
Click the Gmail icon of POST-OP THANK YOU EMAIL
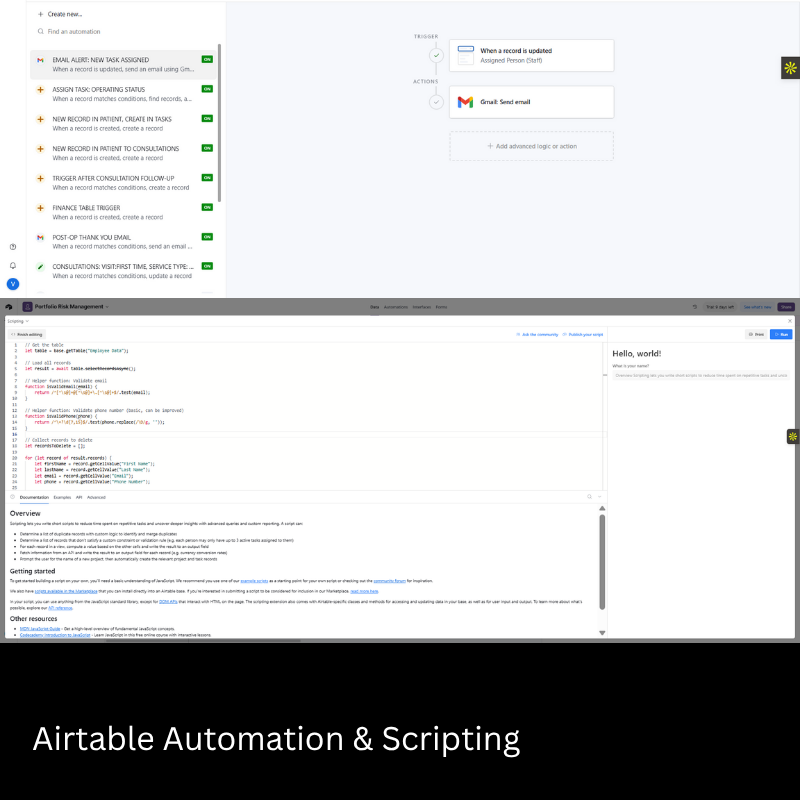click(x=40, y=238)
